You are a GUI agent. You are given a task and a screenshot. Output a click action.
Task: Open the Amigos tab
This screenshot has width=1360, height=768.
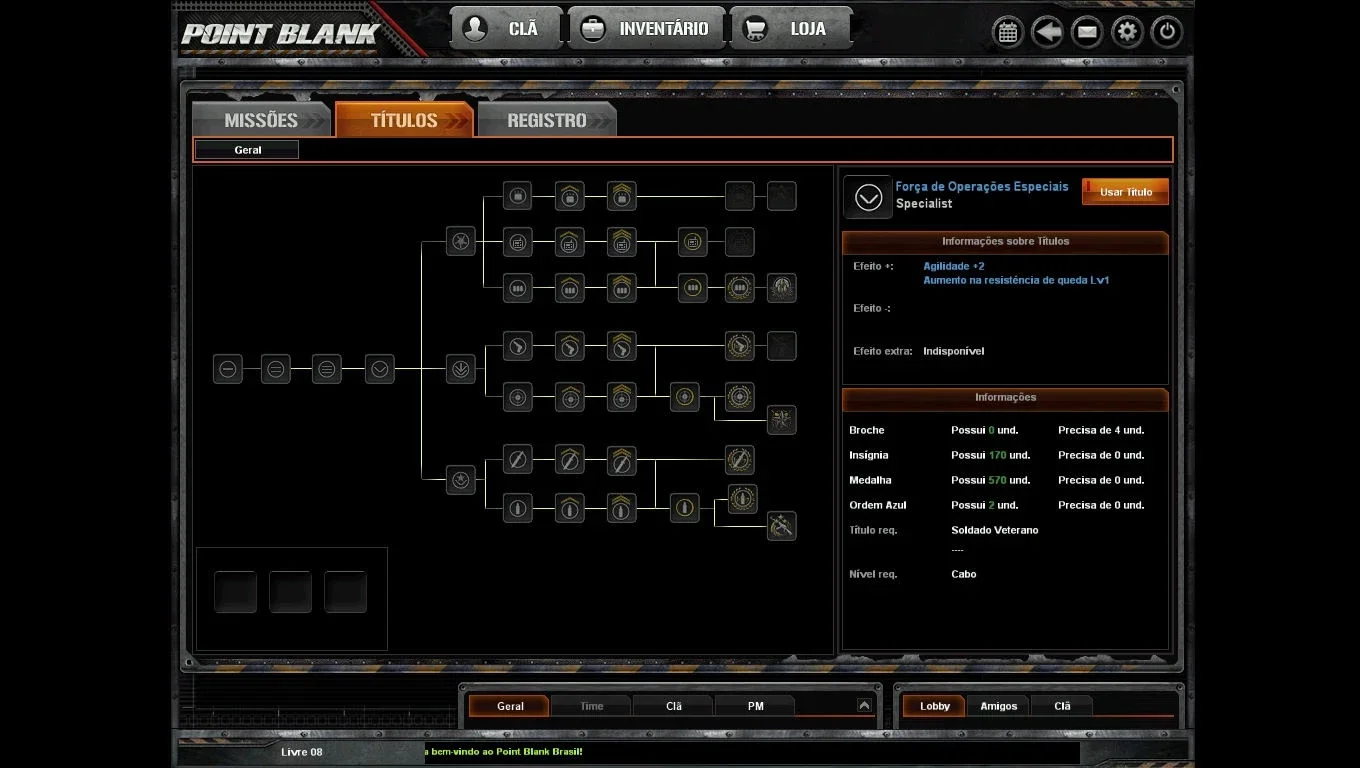[998, 706]
